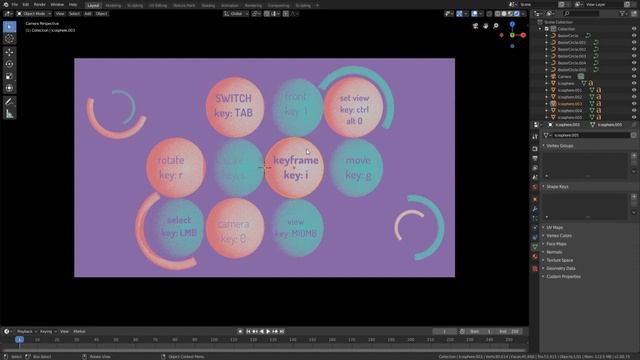Open the World properties tab
Screen dimensions: 640x360
(x=535, y=187)
